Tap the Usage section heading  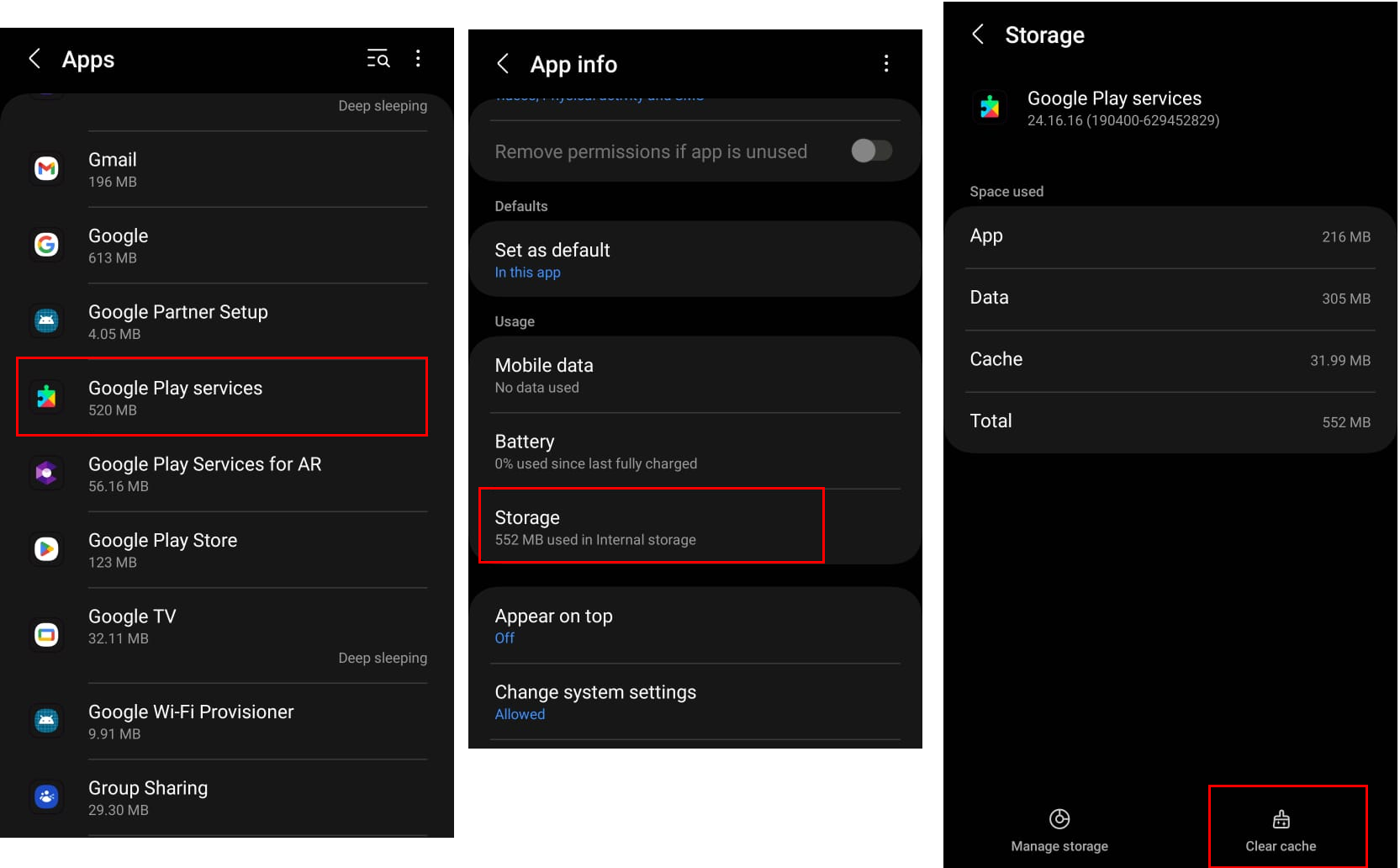pos(515,321)
